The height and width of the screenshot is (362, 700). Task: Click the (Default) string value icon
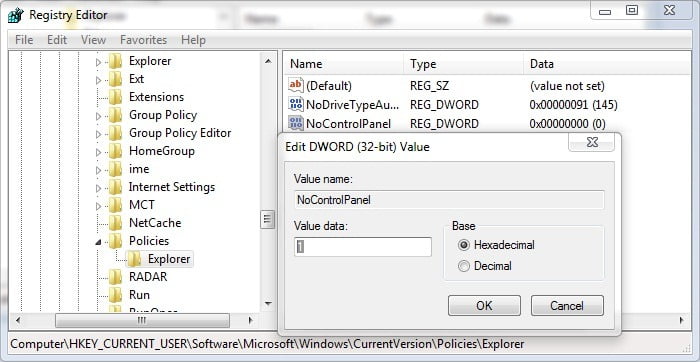tap(296, 85)
